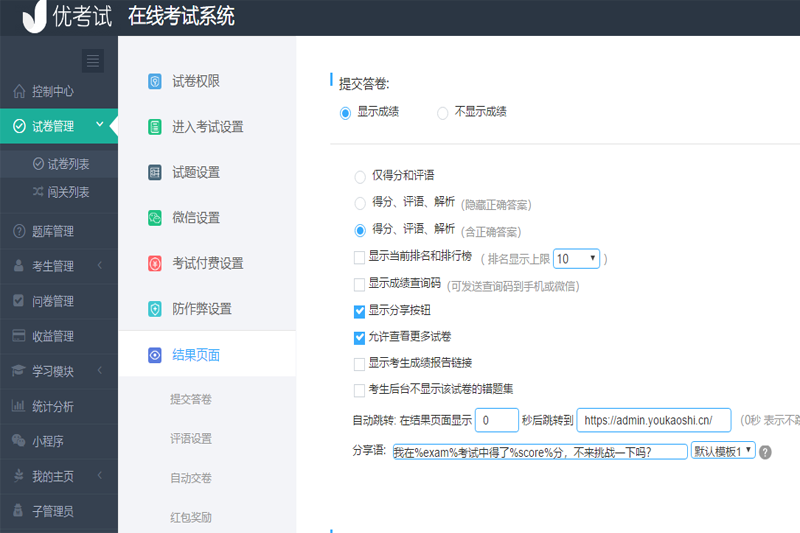
Task: Click the 微信设置 green WeChat icon
Action: [x=155, y=218]
